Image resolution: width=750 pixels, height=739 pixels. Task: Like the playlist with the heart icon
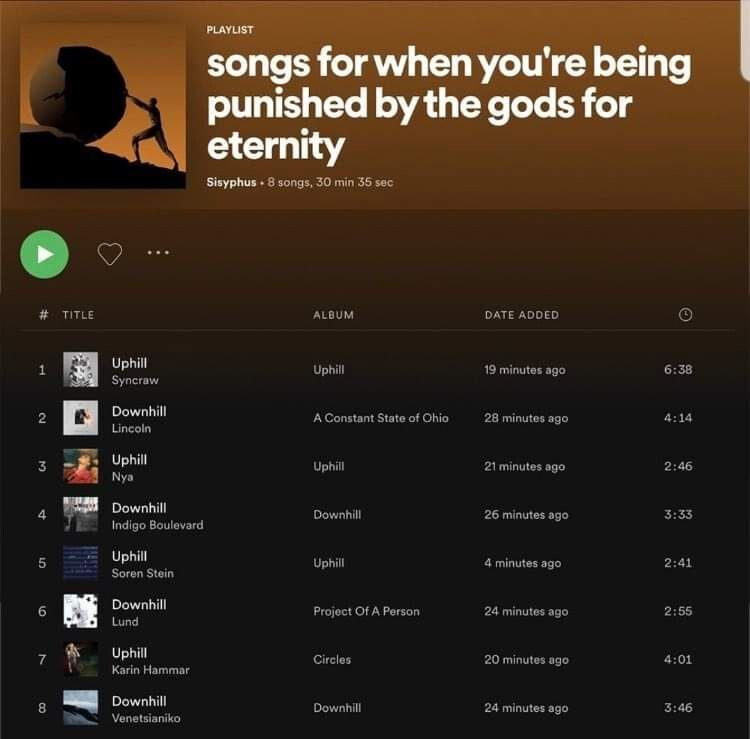110,253
